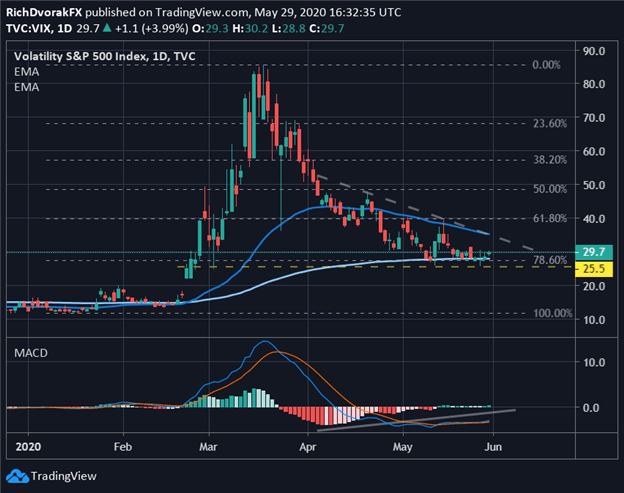Select the 23.60% Fibonacci level label

click(x=550, y=123)
